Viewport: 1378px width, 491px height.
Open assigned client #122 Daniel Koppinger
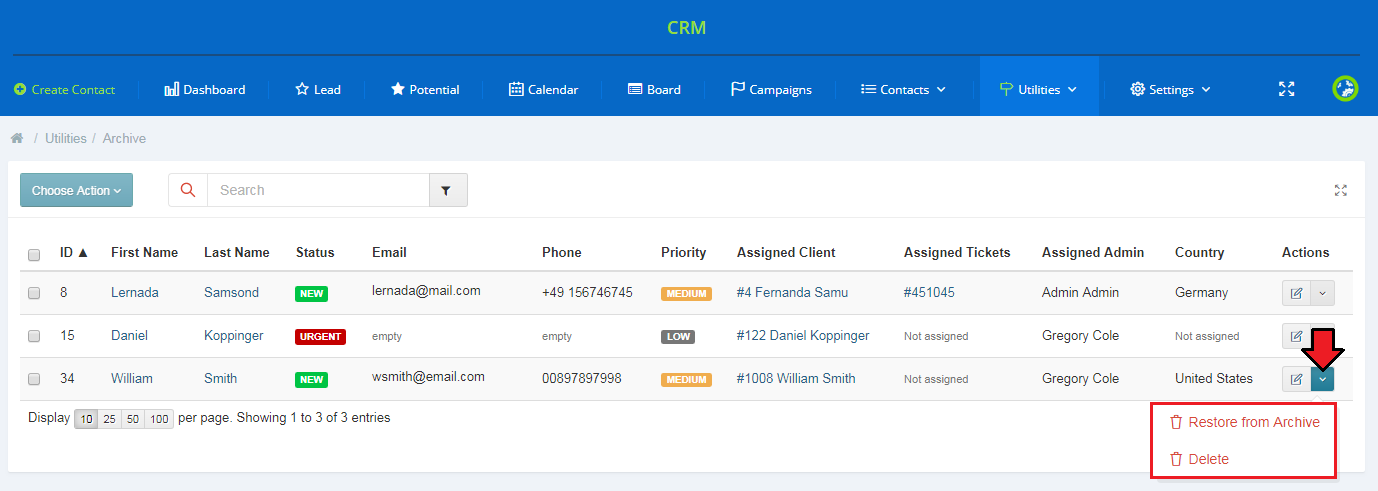pyautogui.click(x=803, y=335)
